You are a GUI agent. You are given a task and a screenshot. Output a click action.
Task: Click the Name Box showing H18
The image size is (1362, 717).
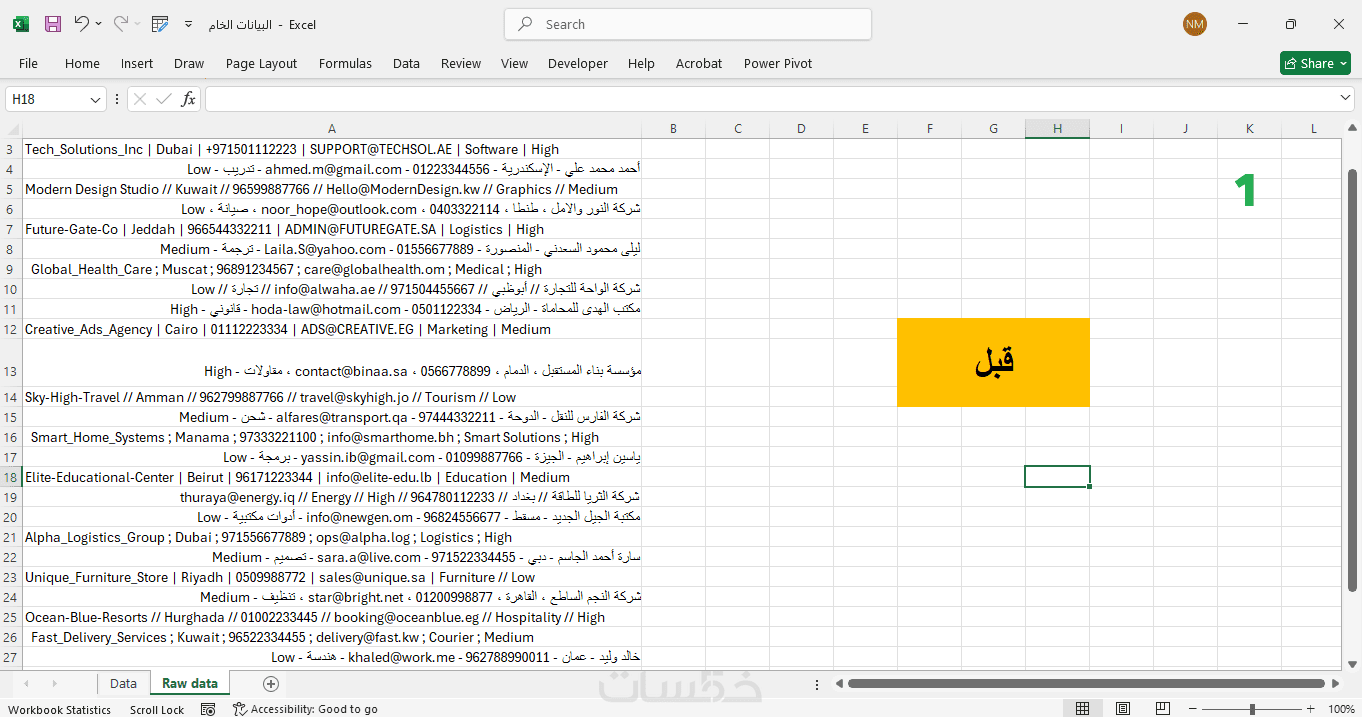pos(47,99)
